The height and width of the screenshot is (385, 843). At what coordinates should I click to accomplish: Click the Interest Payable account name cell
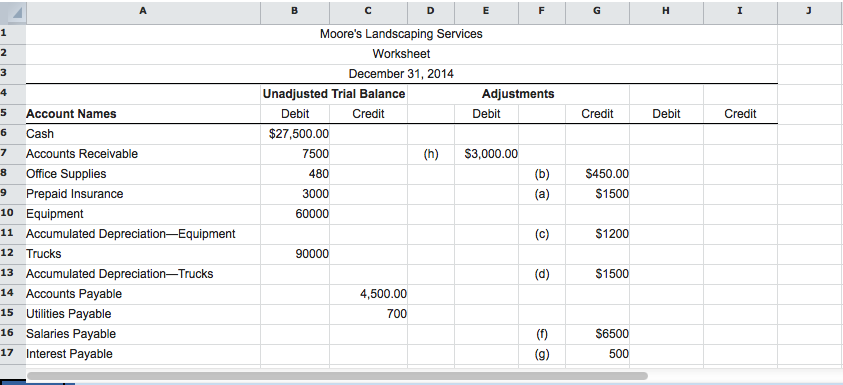(x=143, y=354)
